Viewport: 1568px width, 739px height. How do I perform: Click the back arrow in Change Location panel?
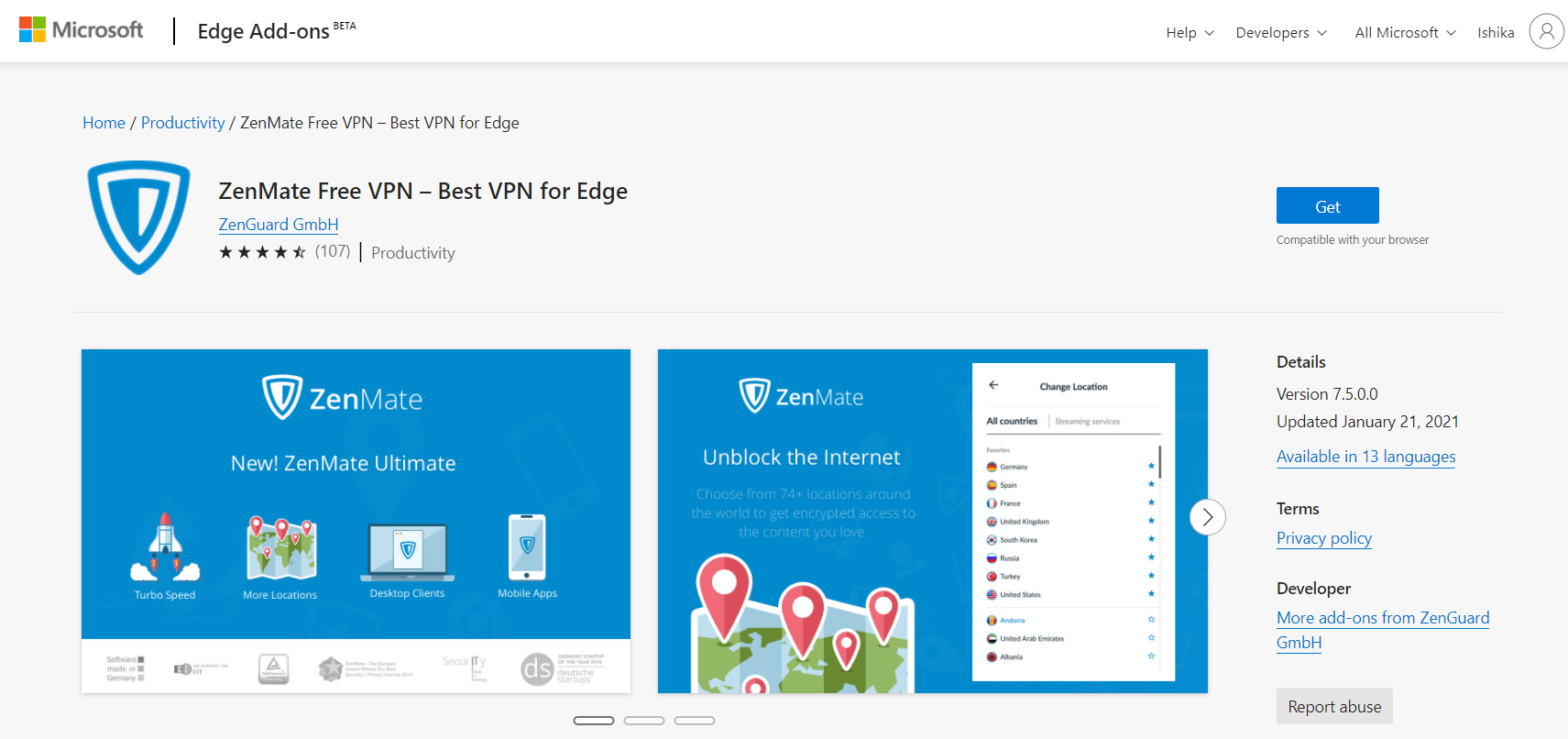[993, 385]
